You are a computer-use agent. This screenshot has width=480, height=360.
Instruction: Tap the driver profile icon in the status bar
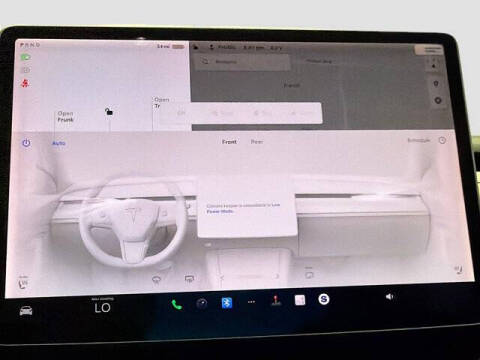[x=211, y=48]
